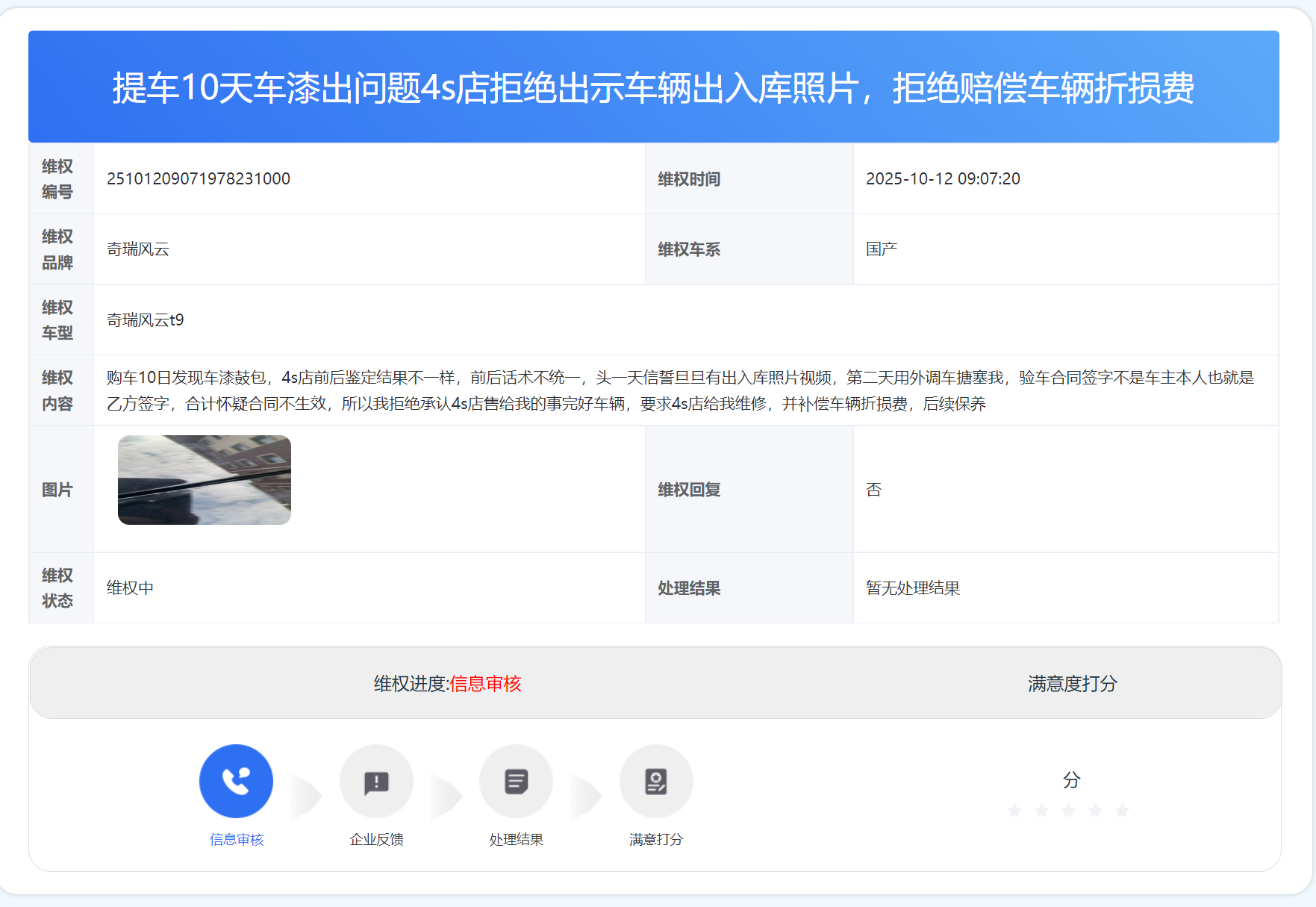Open the 处理结果 document step icon
This screenshot has width=1316, height=907.
[x=516, y=781]
